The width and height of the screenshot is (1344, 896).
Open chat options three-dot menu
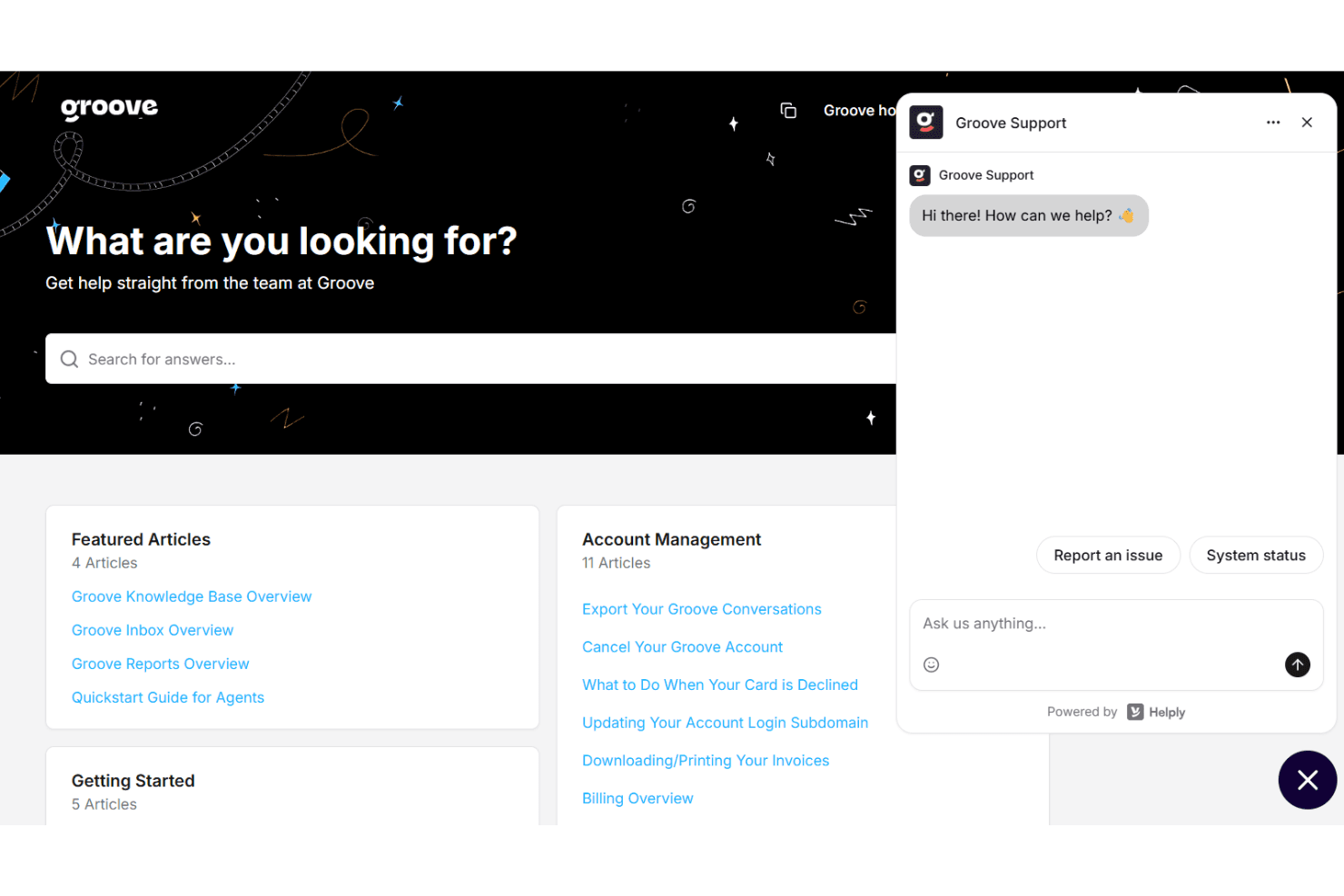point(1273,123)
